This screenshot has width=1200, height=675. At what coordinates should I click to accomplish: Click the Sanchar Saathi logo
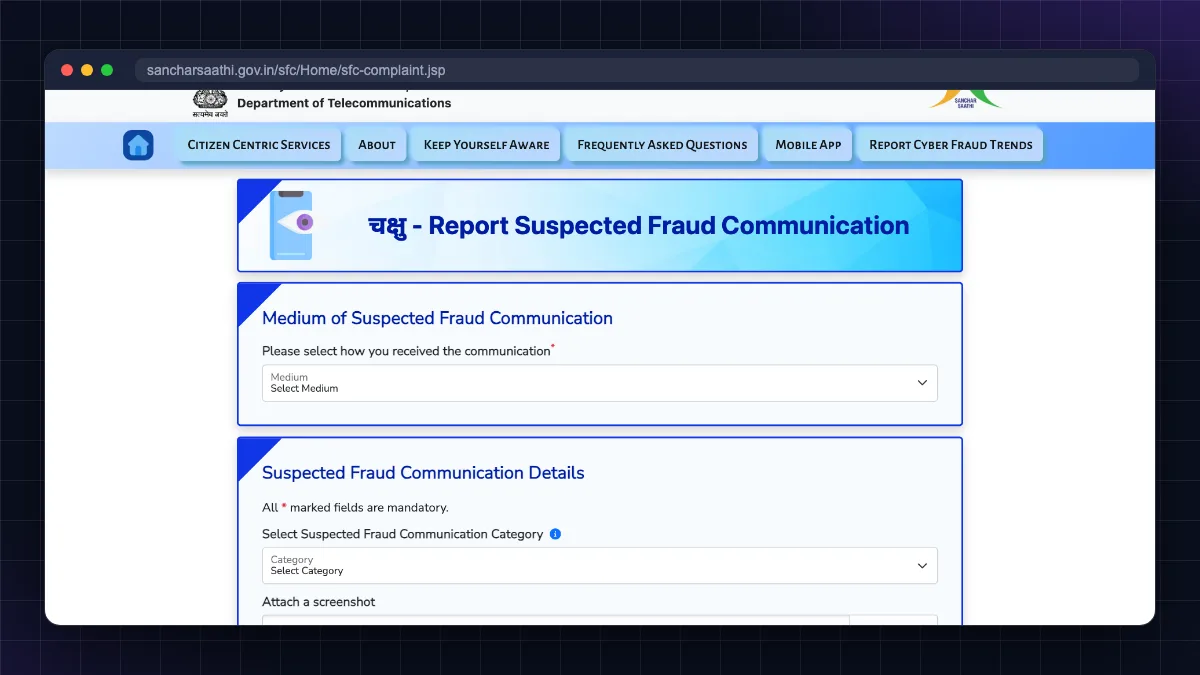tap(964, 98)
